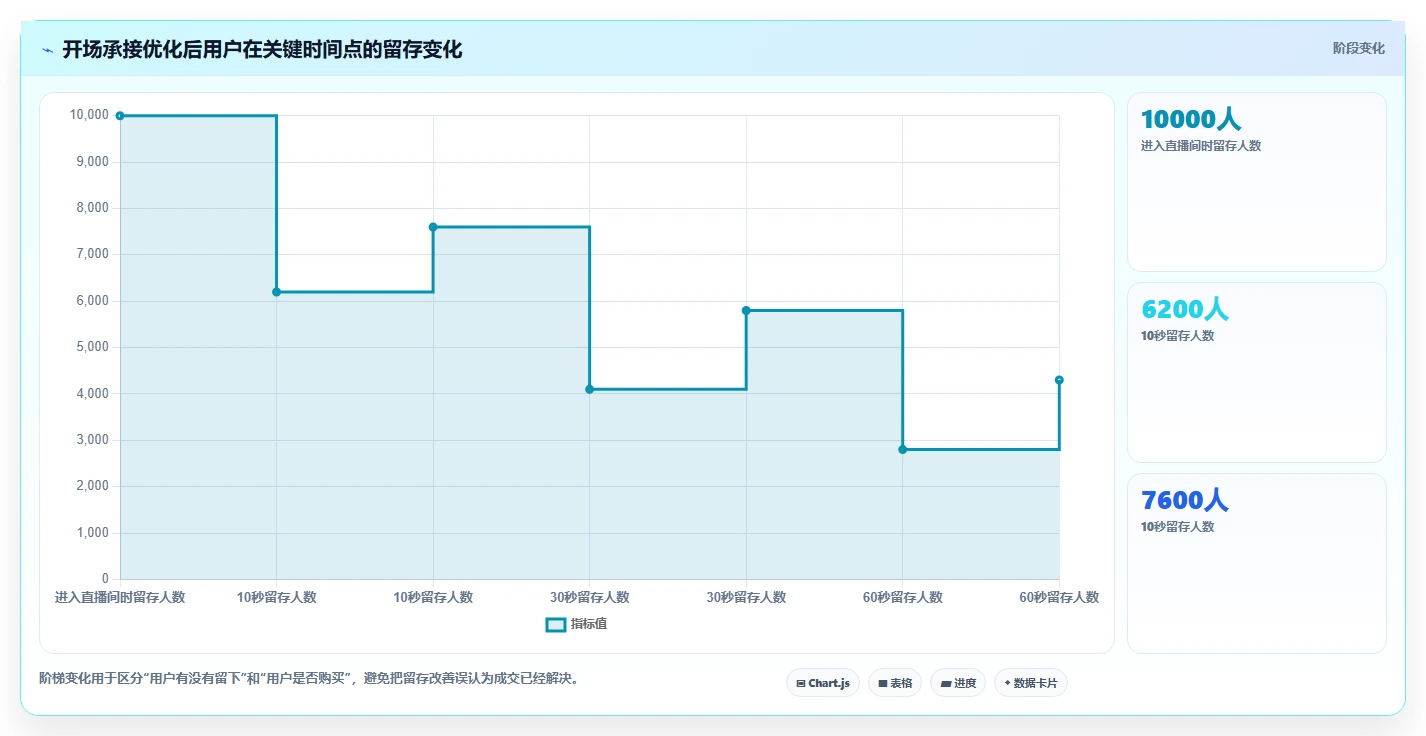The width and height of the screenshot is (1426, 736).
Task: Click the 7600人 card value
Action: (1185, 500)
